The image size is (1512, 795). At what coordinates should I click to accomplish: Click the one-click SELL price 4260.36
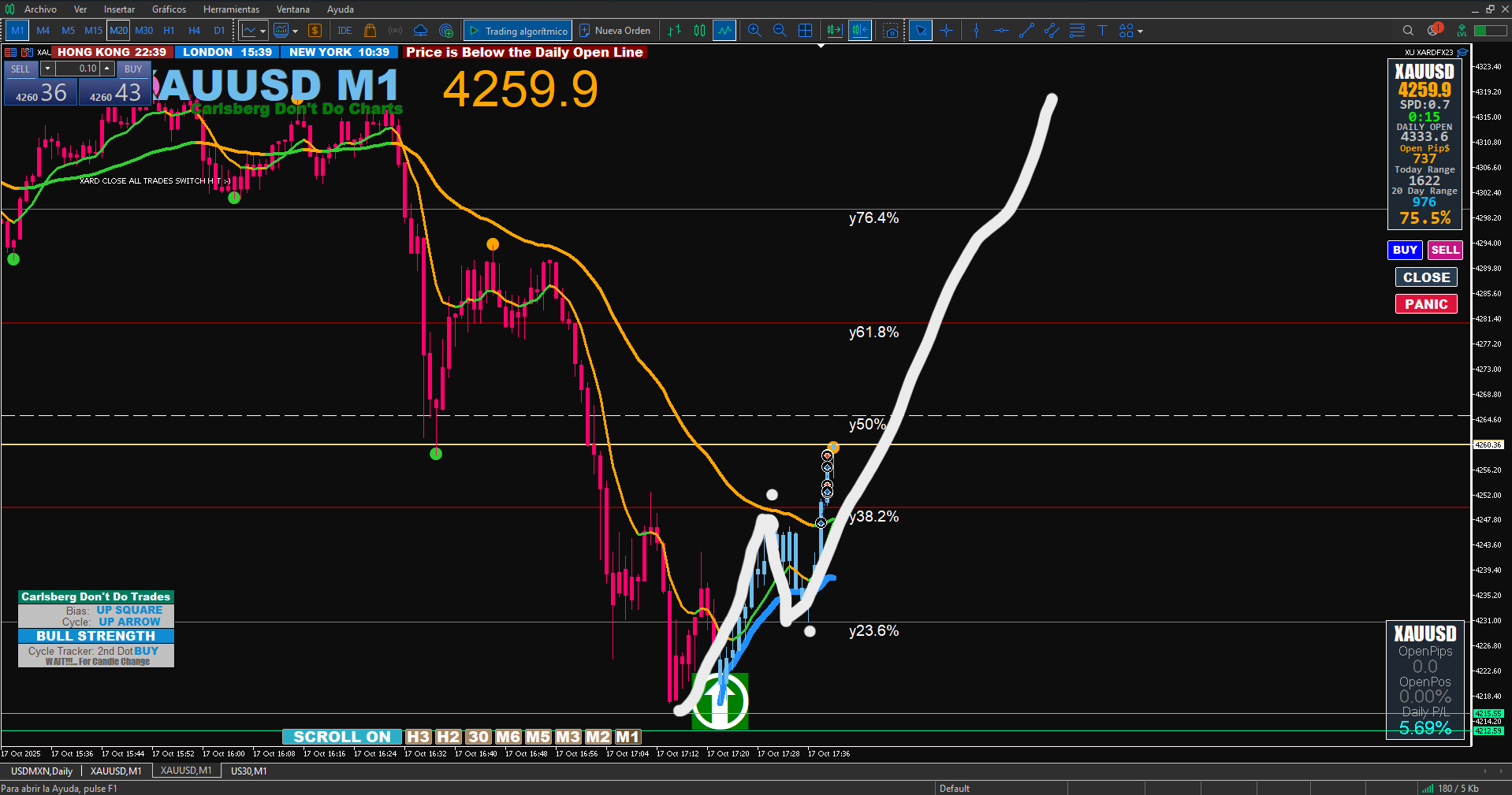41,92
